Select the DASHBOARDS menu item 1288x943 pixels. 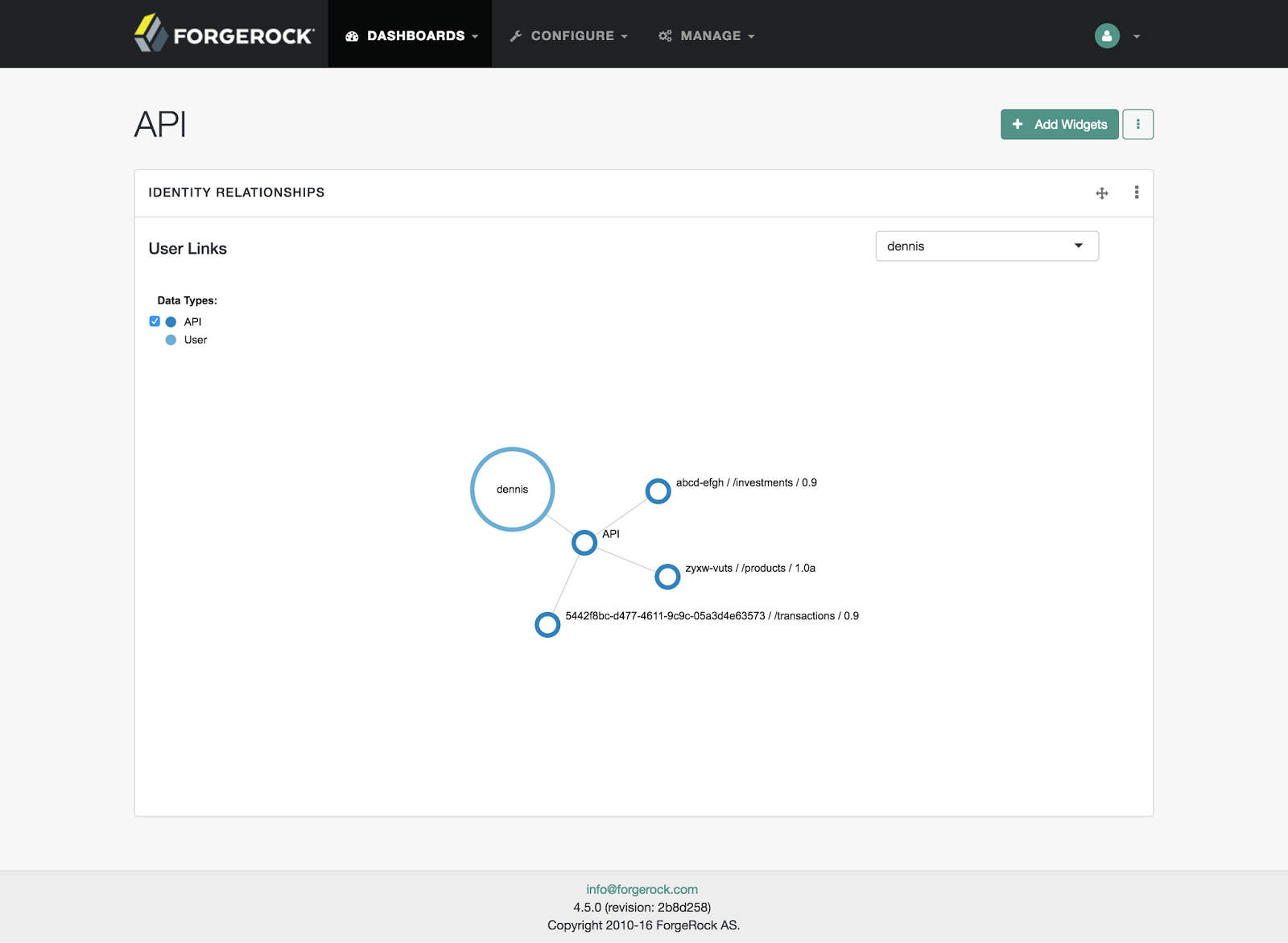pos(415,35)
